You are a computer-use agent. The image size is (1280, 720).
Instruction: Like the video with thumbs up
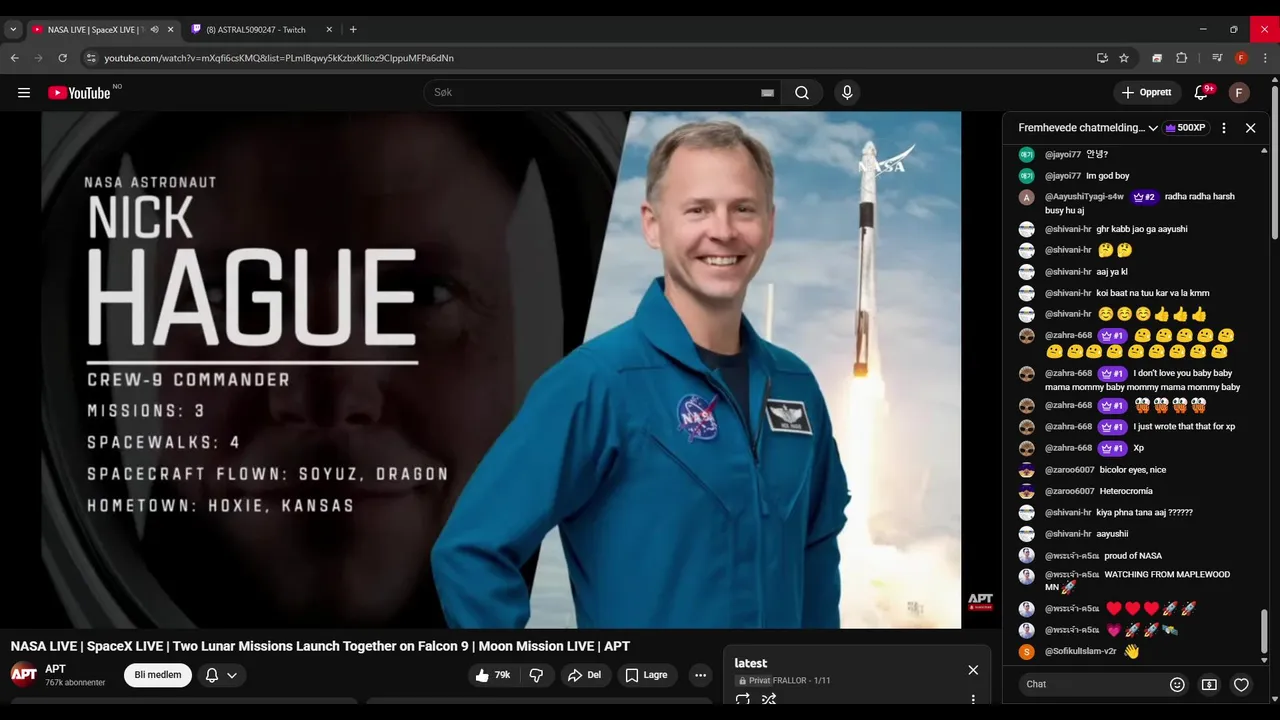click(x=493, y=675)
